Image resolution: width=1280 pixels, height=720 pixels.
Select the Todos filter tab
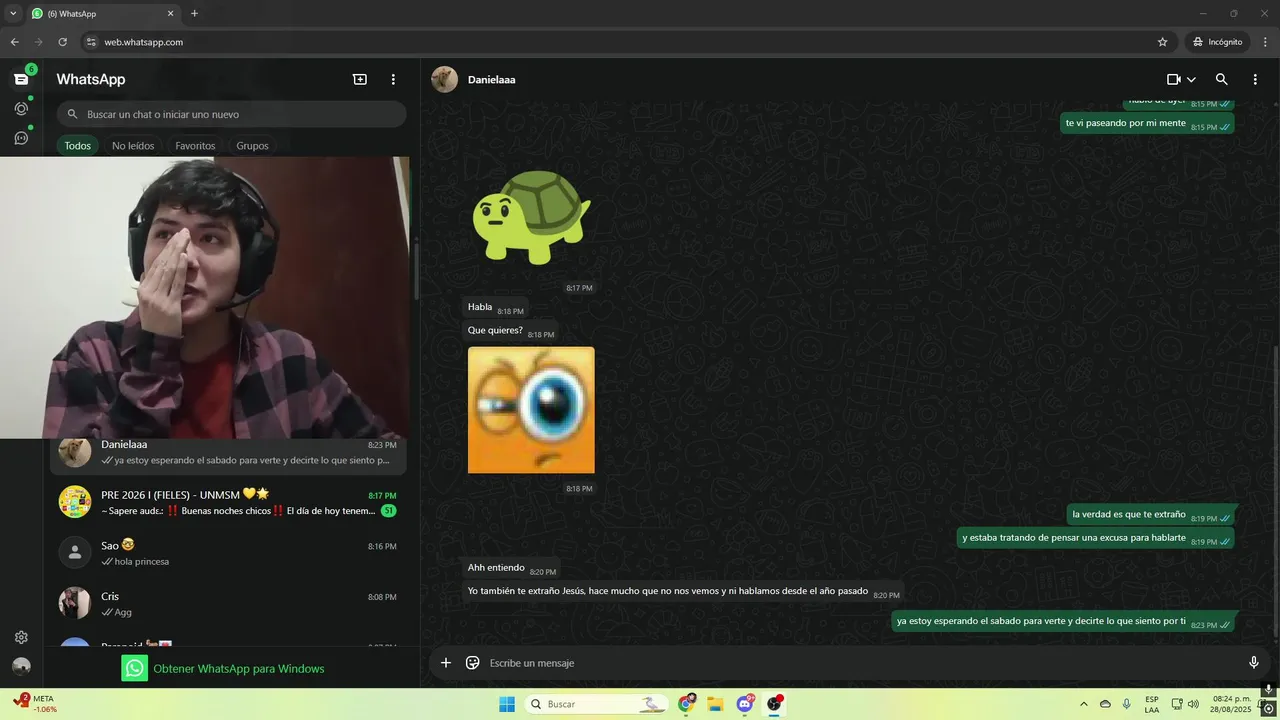click(x=77, y=146)
